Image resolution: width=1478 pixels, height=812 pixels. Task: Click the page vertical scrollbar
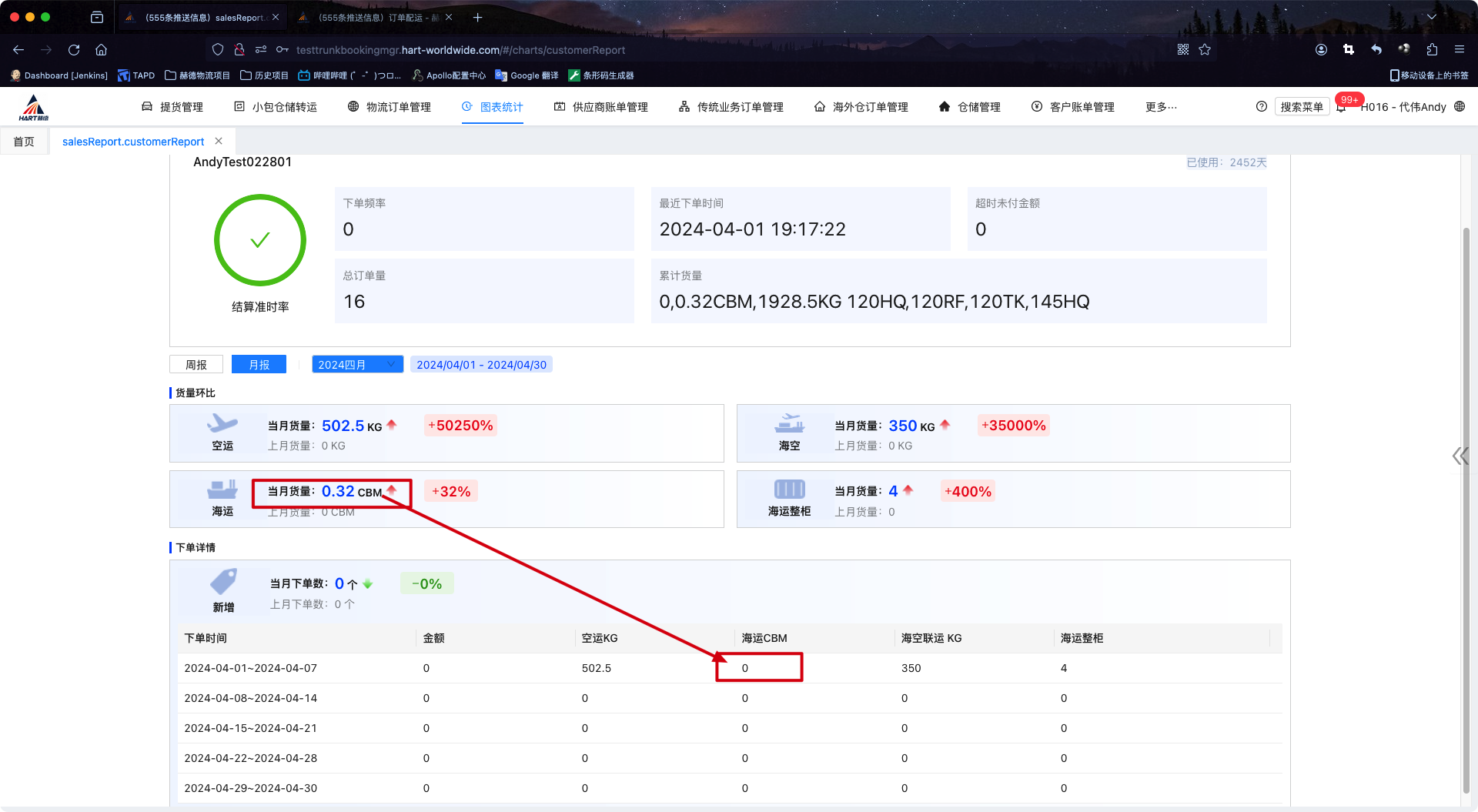click(1466, 508)
